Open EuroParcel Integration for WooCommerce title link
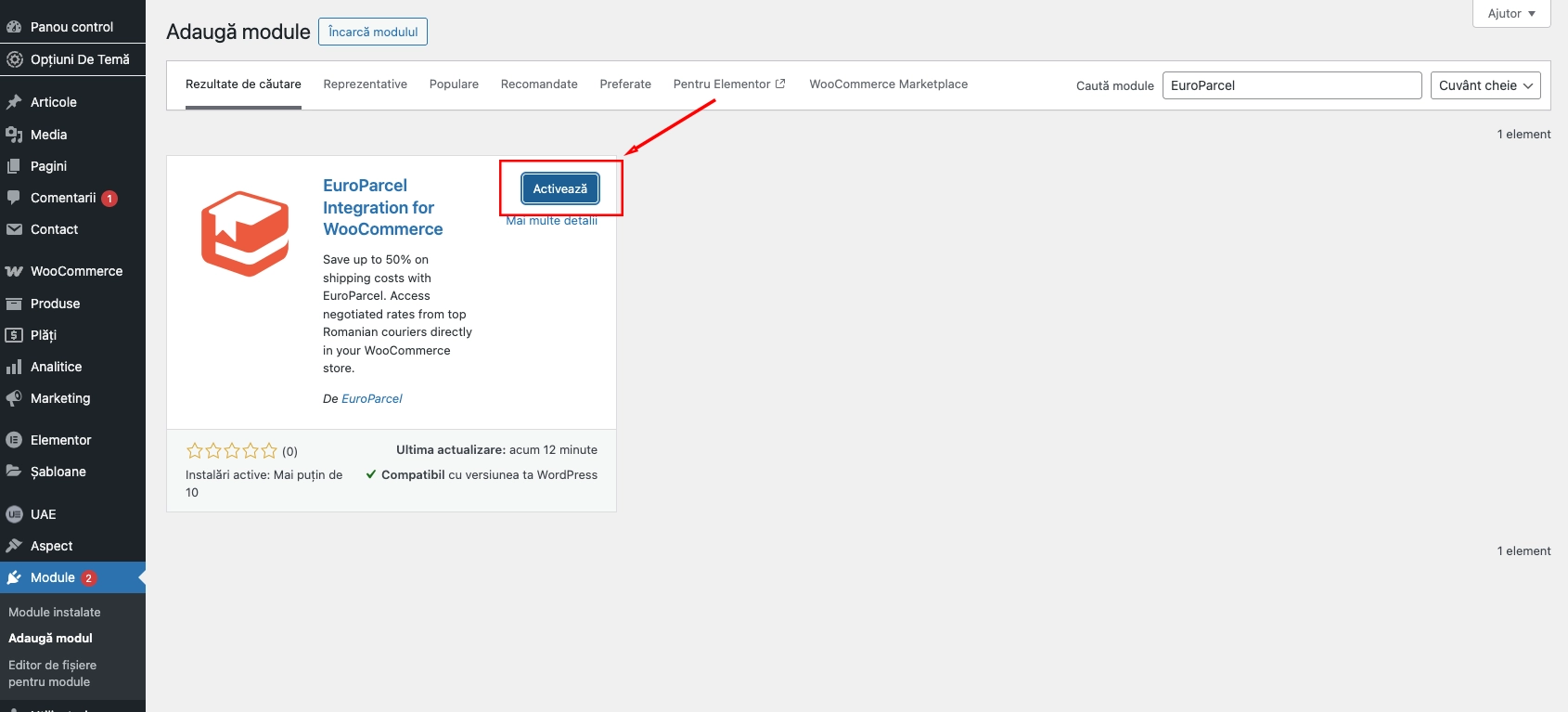 pyautogui.click(x=382, y=207)
